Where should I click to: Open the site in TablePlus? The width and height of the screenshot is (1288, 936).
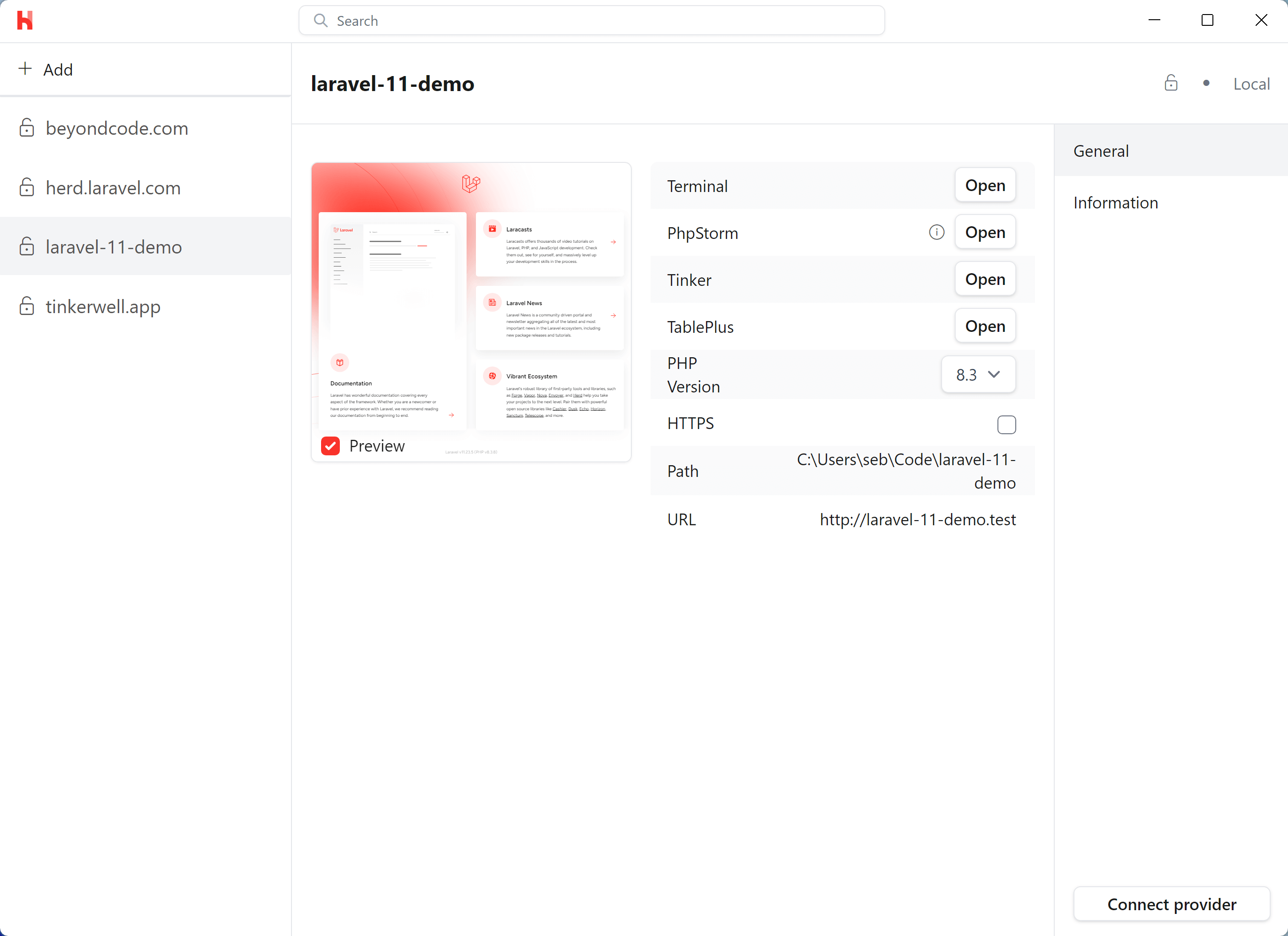pyautogui.click(x=985, y=327)
